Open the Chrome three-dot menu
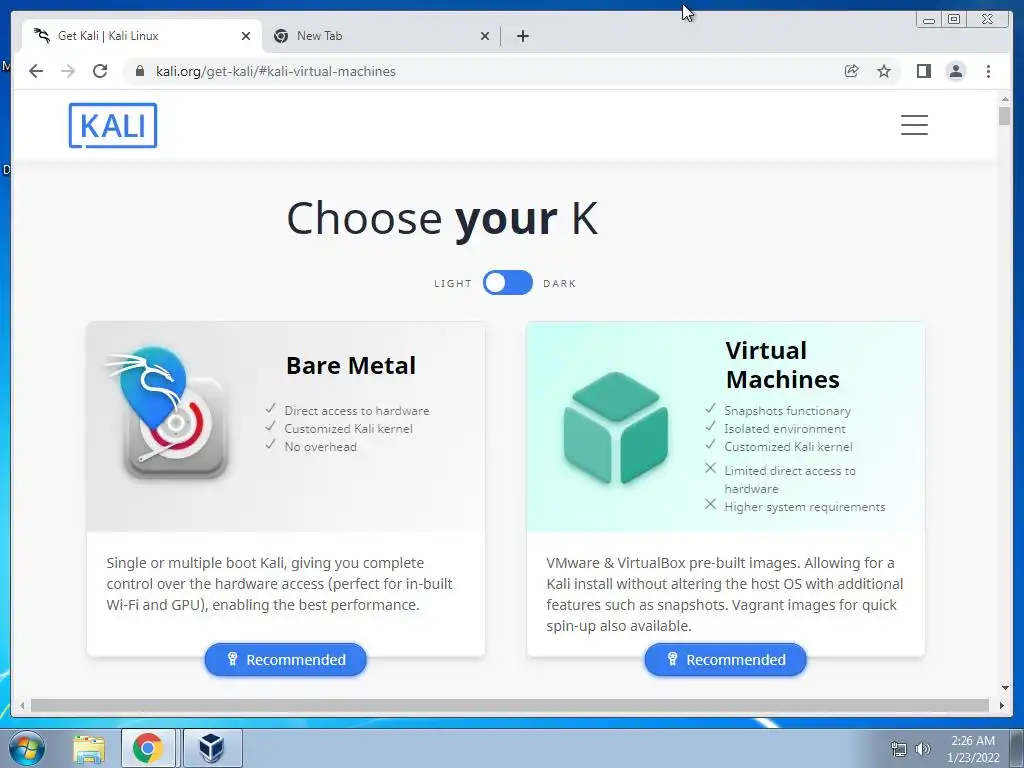The height and width of the screenshot is (768, 1024). [988, 71]
